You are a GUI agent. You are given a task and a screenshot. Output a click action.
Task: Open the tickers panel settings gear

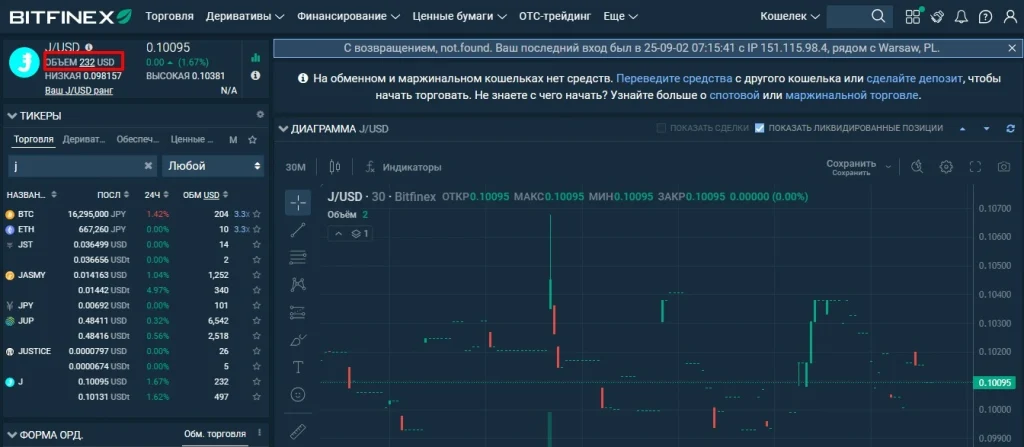point(260,114)
